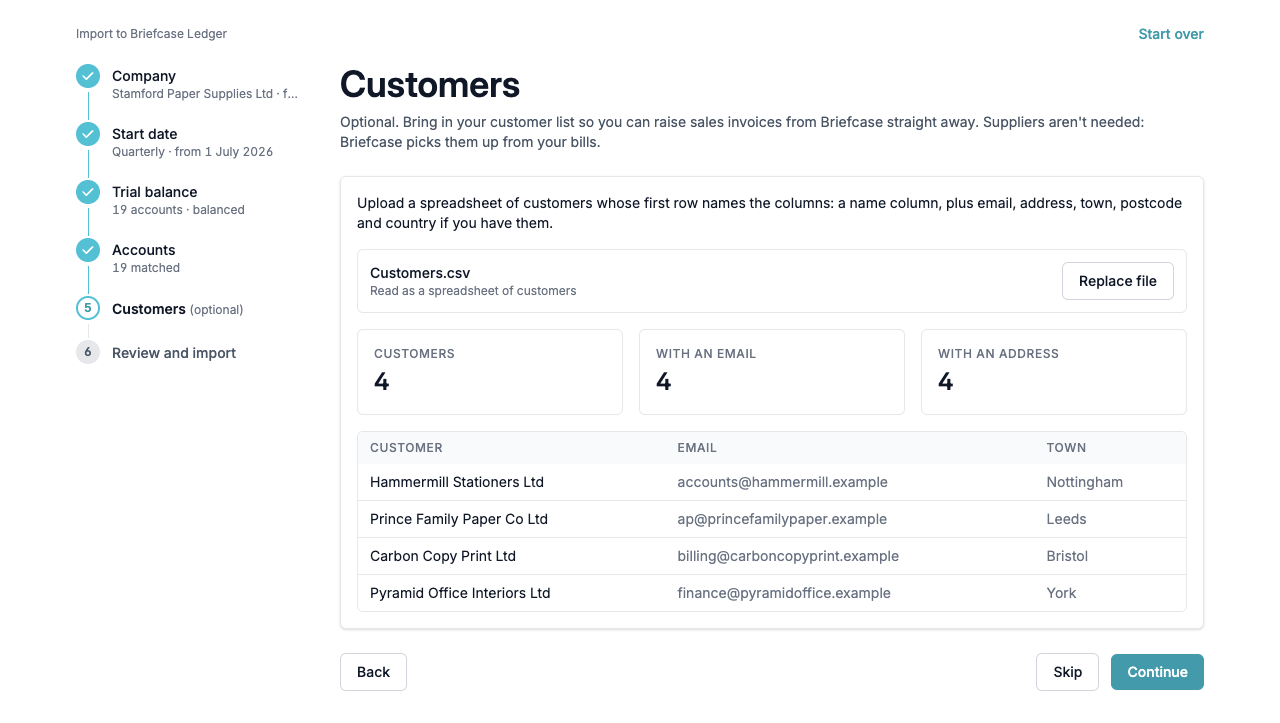This screenshot has height=723, width=1280.
Task: Click the Leeds town cell
Action: [x=1066, y=519]
